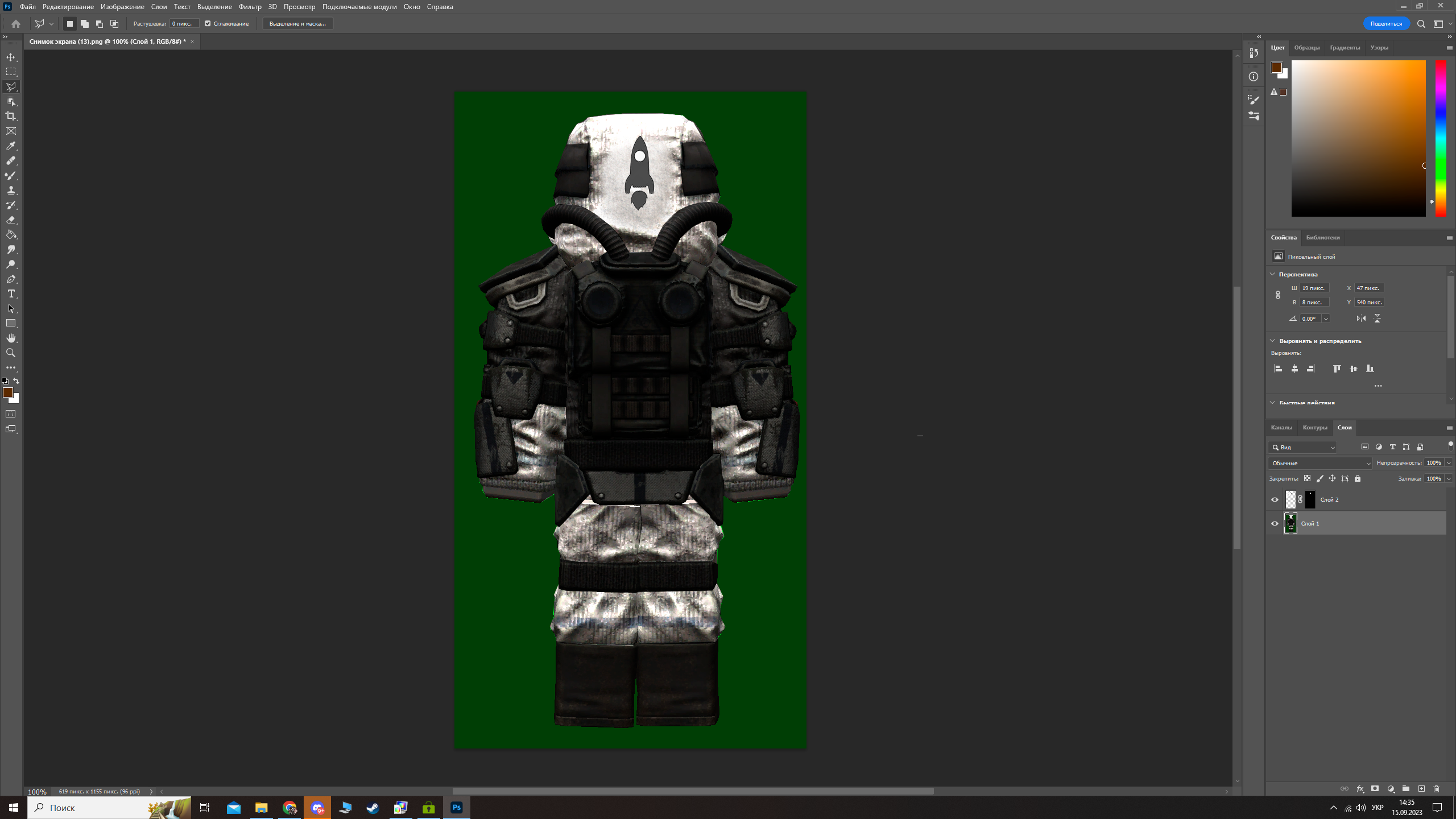Select the Hand tool
Image resolution: width=1456 pixels, height=819 pixels.
tap(11, 338)
